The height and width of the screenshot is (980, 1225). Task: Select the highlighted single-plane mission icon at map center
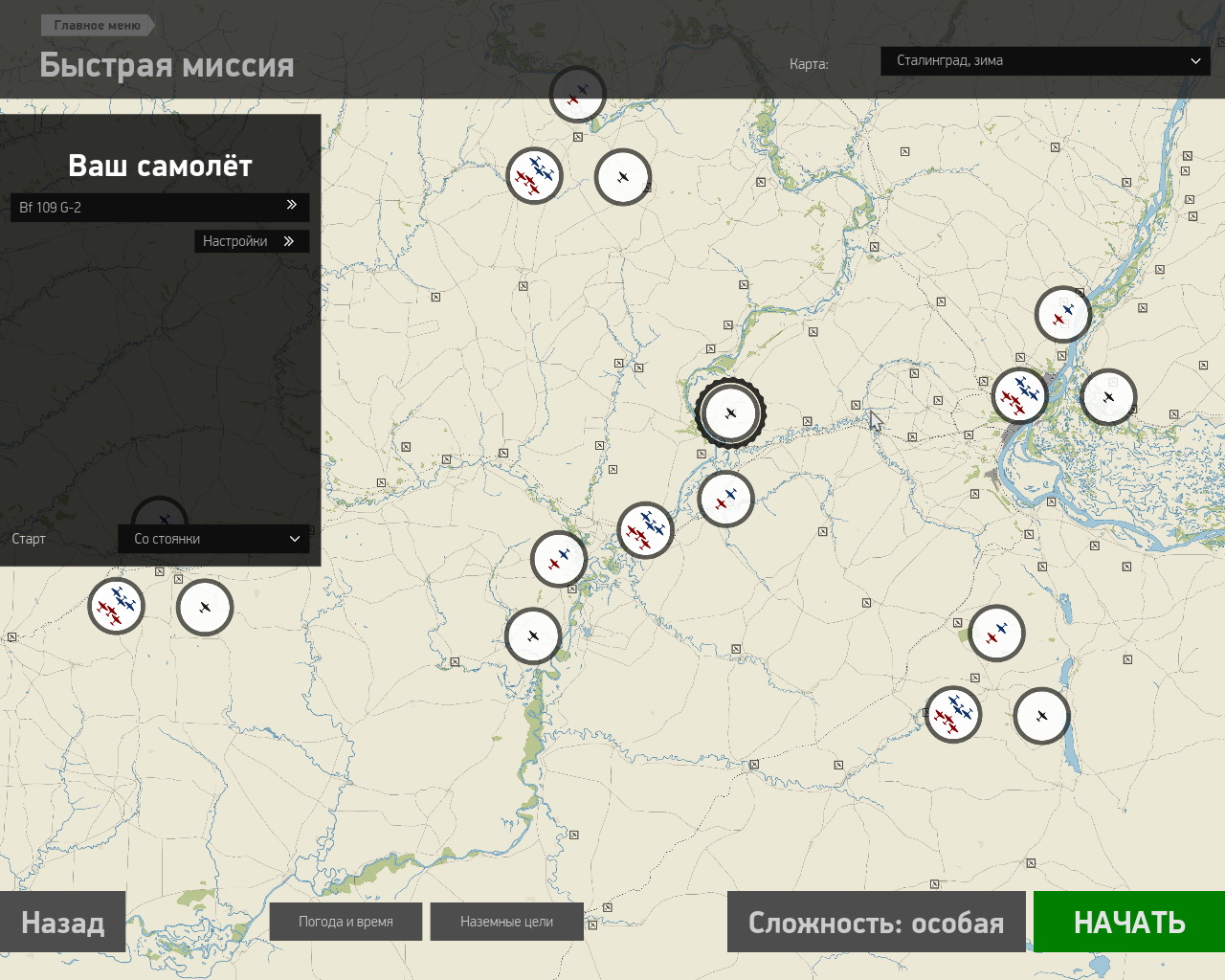coord(730,413)
